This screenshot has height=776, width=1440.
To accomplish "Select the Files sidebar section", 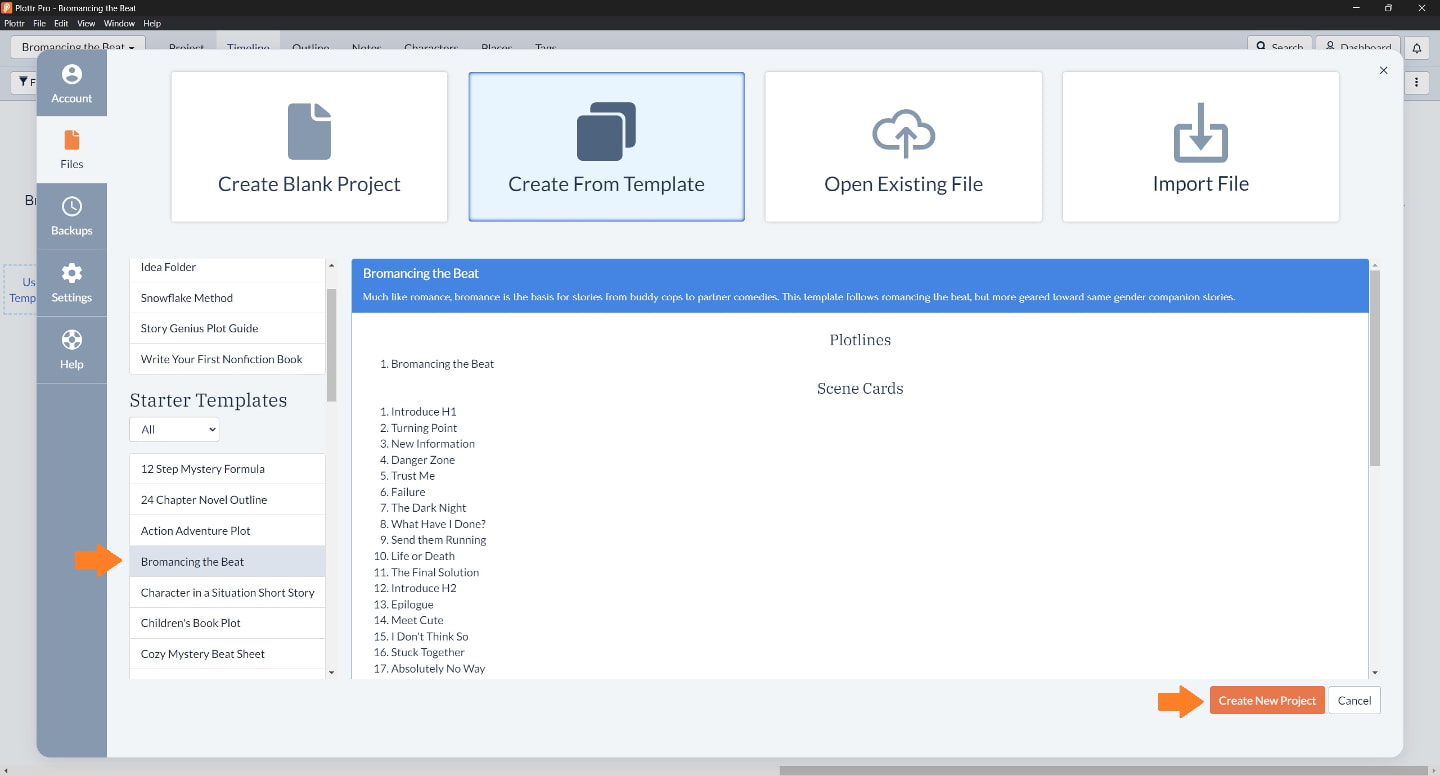I will pos(72,149).
